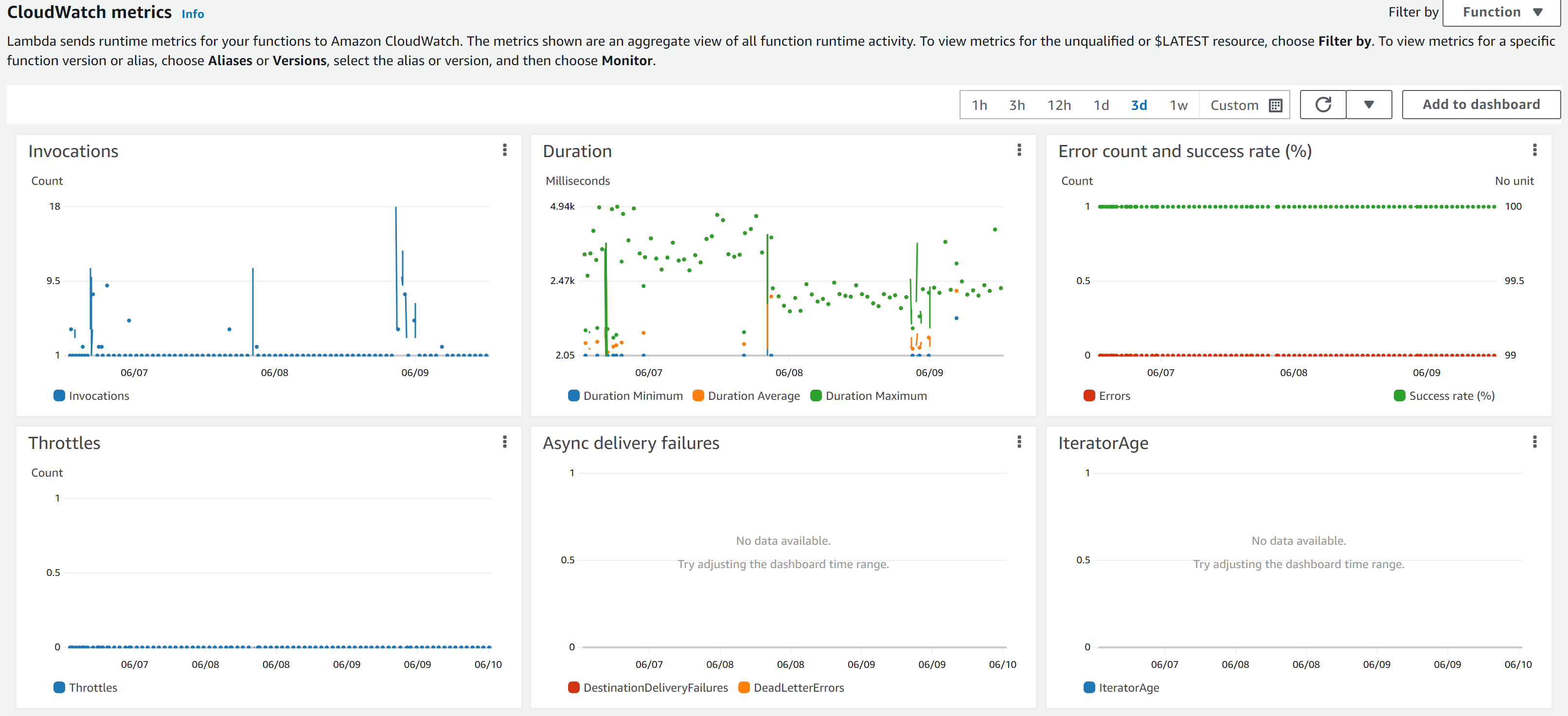Open the Filter by Function dropdown

(x=1502, y=12)
